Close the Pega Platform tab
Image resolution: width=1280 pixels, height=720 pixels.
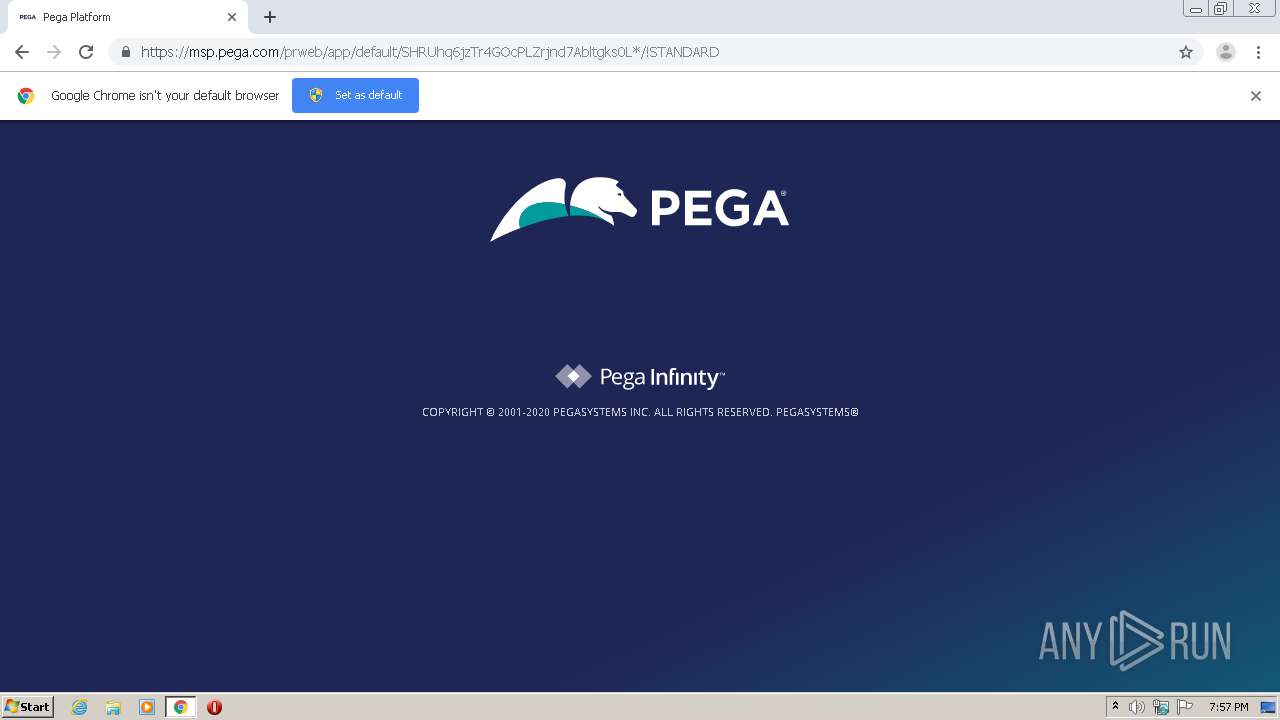click(232, 17)
